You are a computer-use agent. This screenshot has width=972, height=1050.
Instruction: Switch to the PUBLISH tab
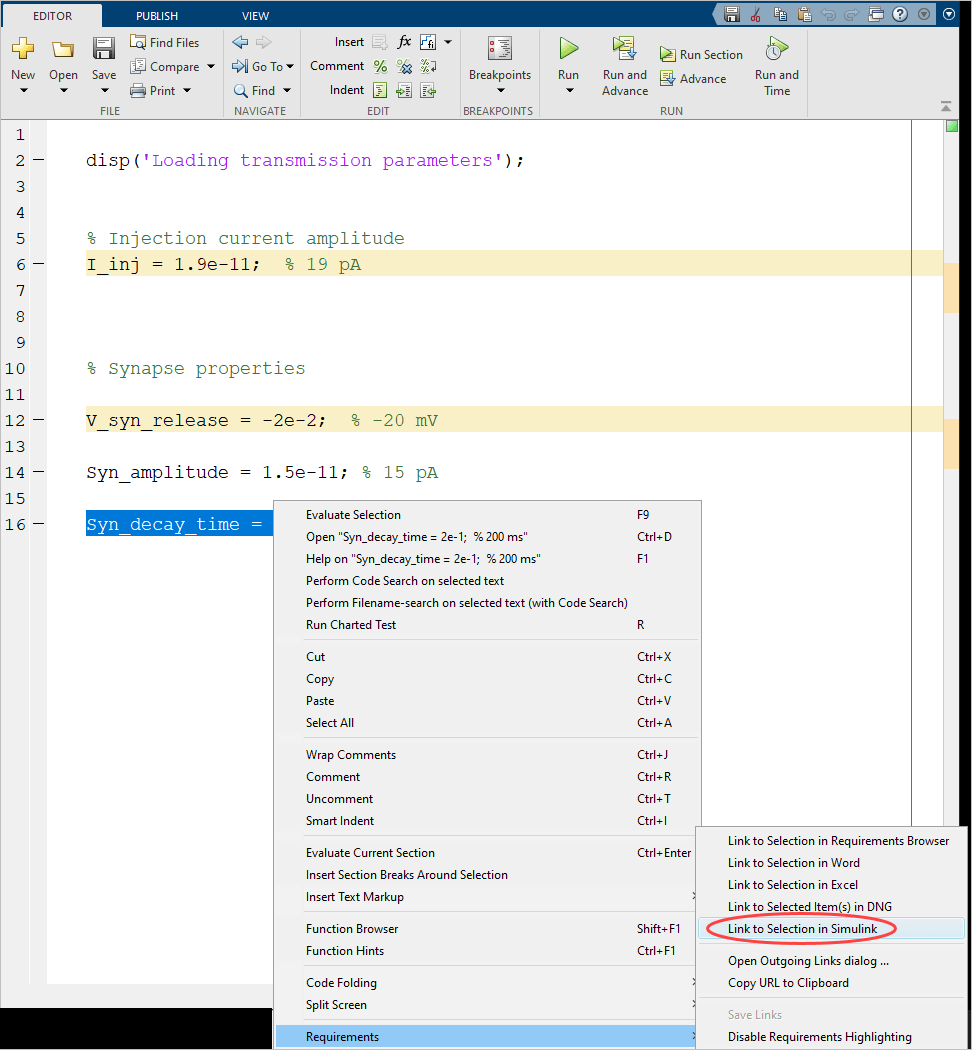(x=157, y=16)
